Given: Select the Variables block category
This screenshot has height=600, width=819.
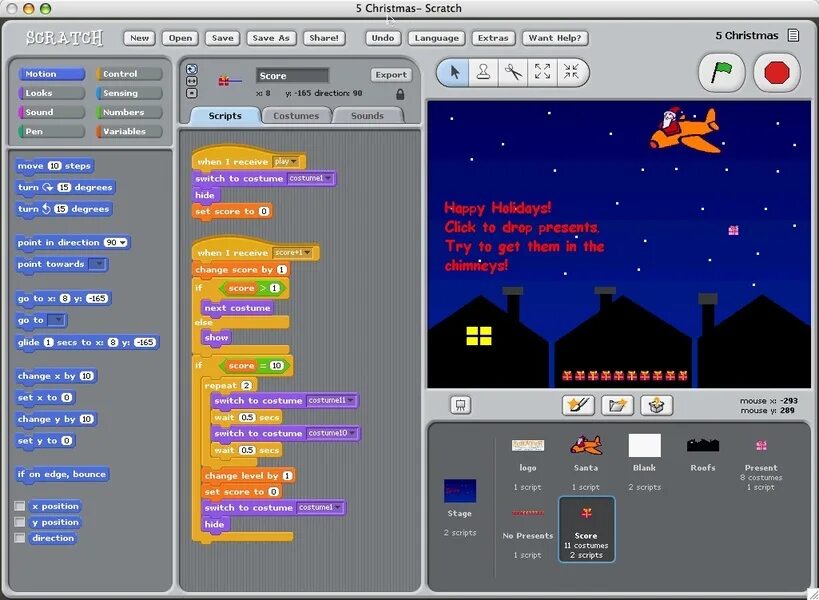Looking at the screenshot, I should (128, 131).
